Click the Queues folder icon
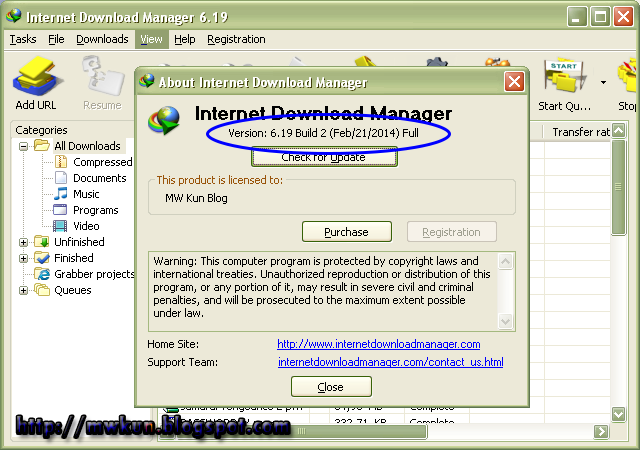The height and width of the screenshot is (450, 640). pos(42,290)
